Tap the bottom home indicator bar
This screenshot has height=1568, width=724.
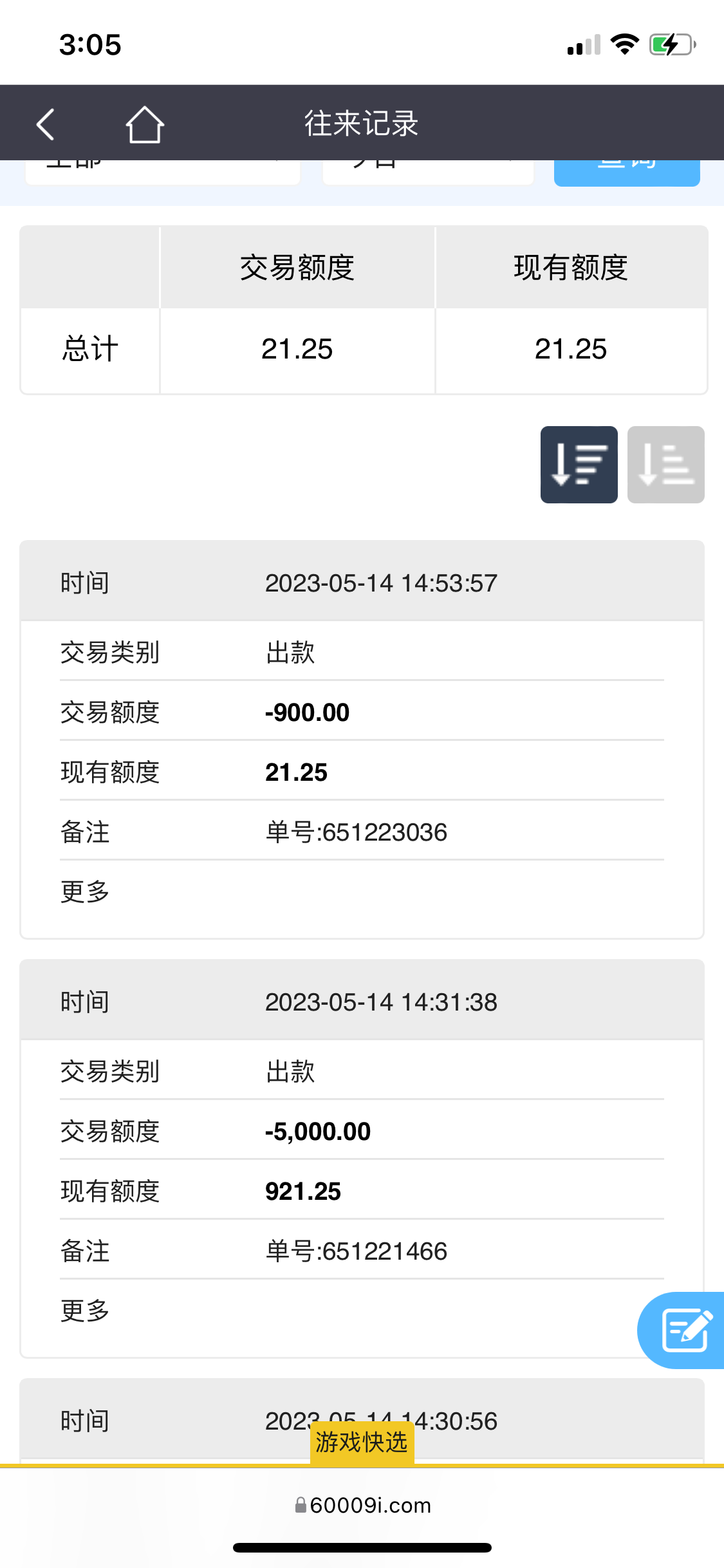pos(362,1547)
